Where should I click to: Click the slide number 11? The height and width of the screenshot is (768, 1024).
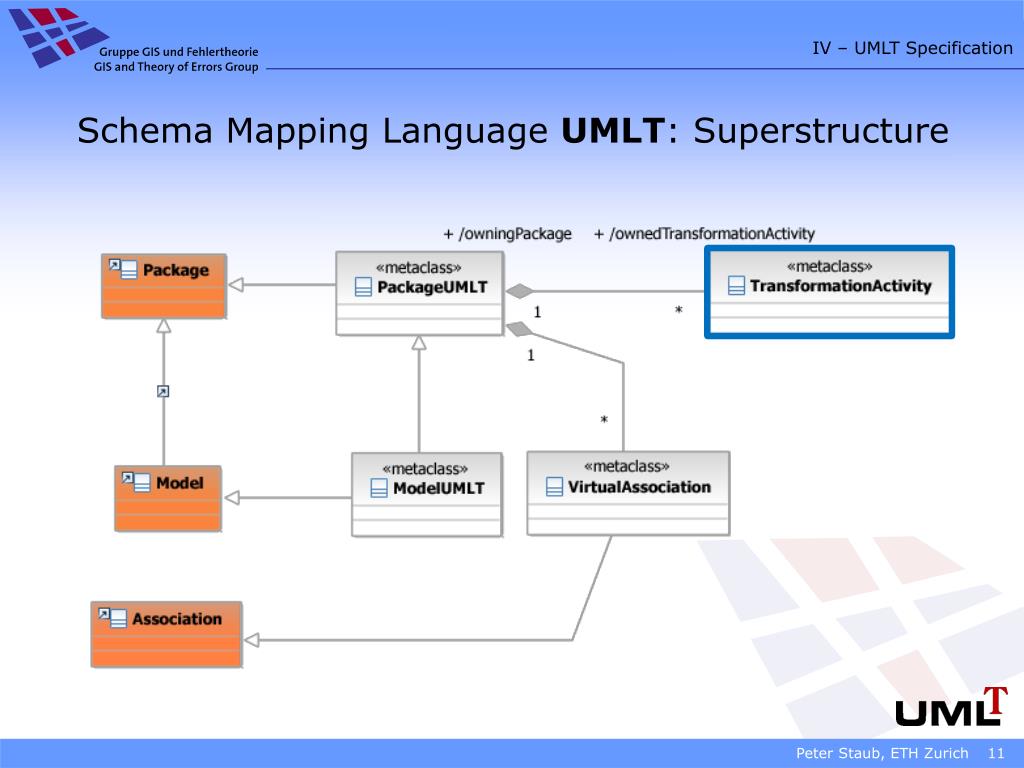click(996, 753)
